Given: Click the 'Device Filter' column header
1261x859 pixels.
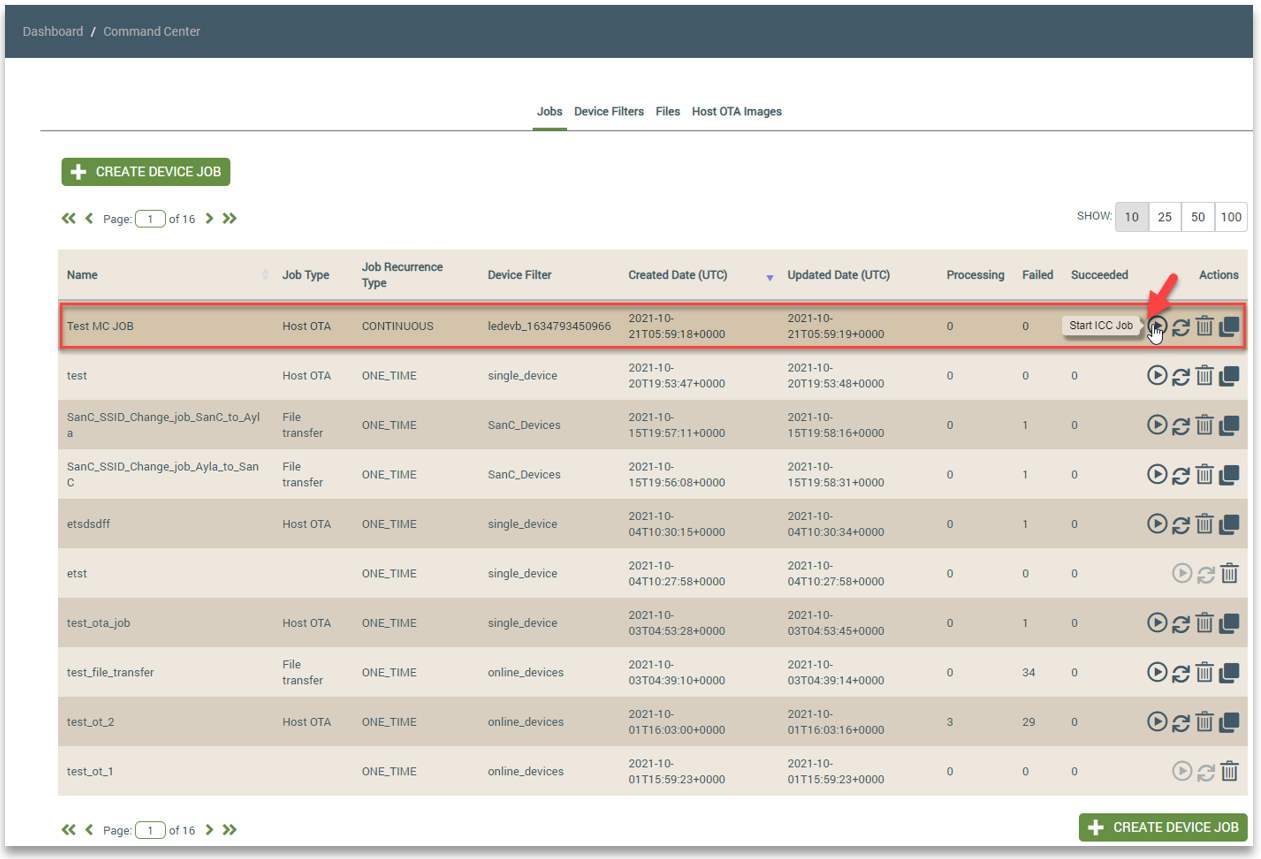Looking at the screenshot, I should [x=520, y=275].
